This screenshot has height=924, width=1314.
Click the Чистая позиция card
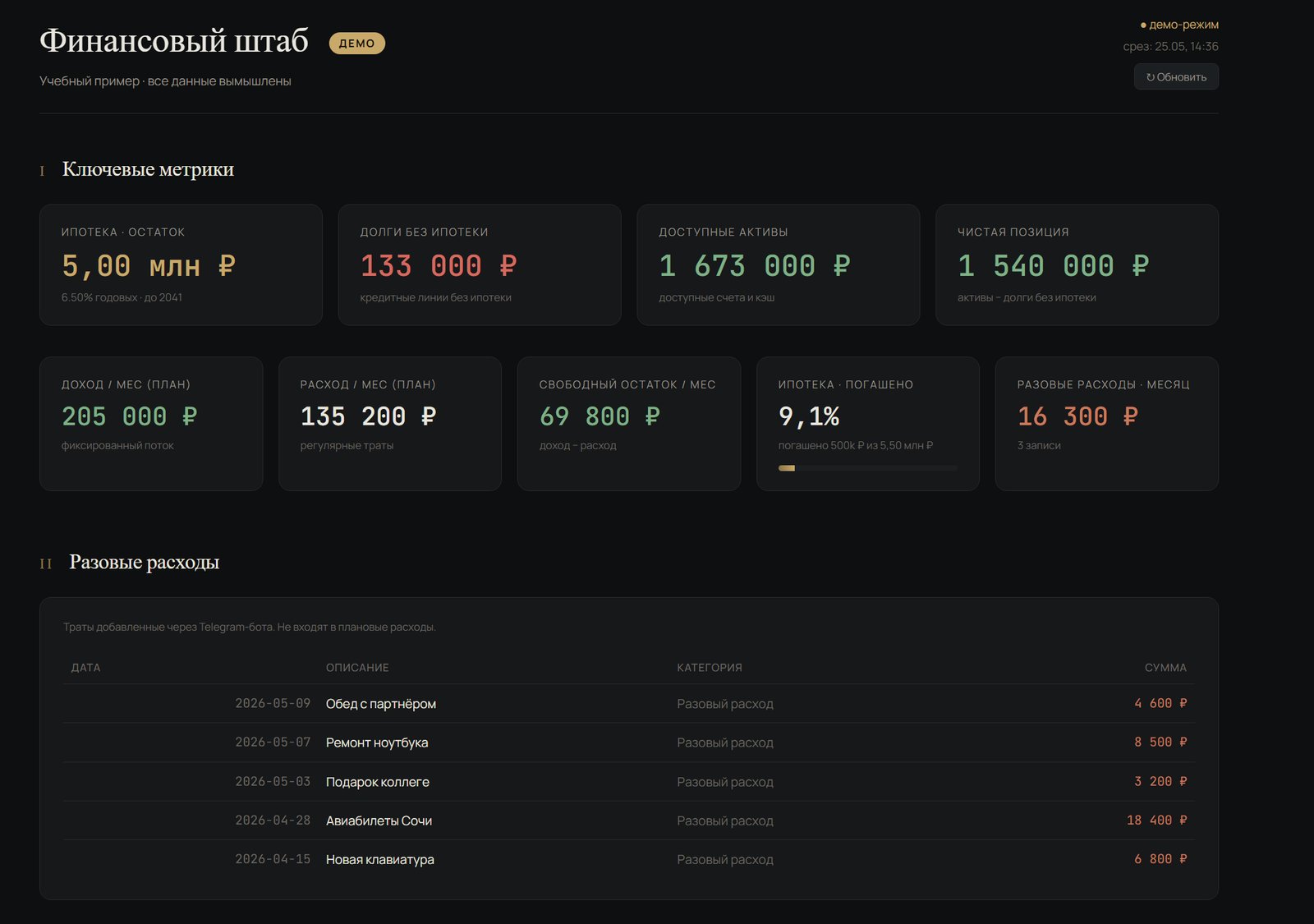tap(1077, 264)
